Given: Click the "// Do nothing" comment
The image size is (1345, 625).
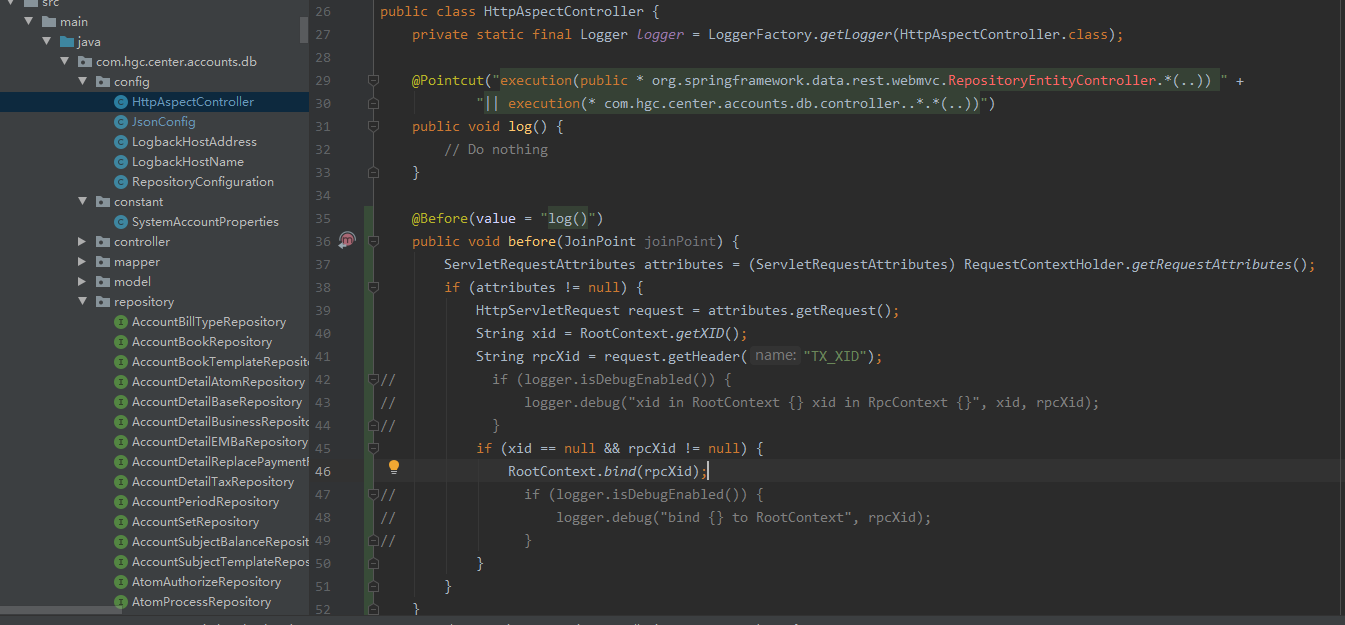Looking at the screenshot, I should [496, 149].
